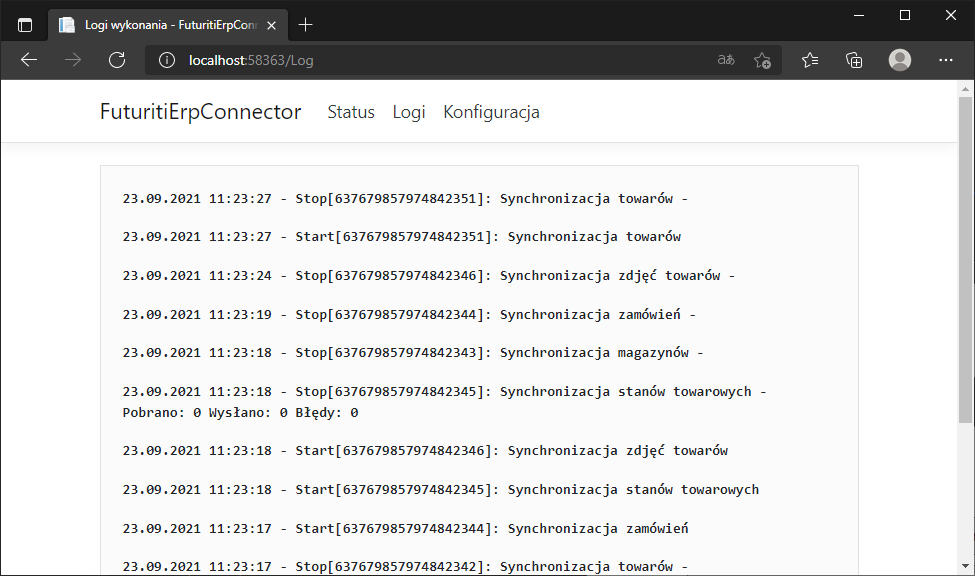Open Collections icon in toolbar
The height and width of the screenshot is (576, 975).
point(854,60)
